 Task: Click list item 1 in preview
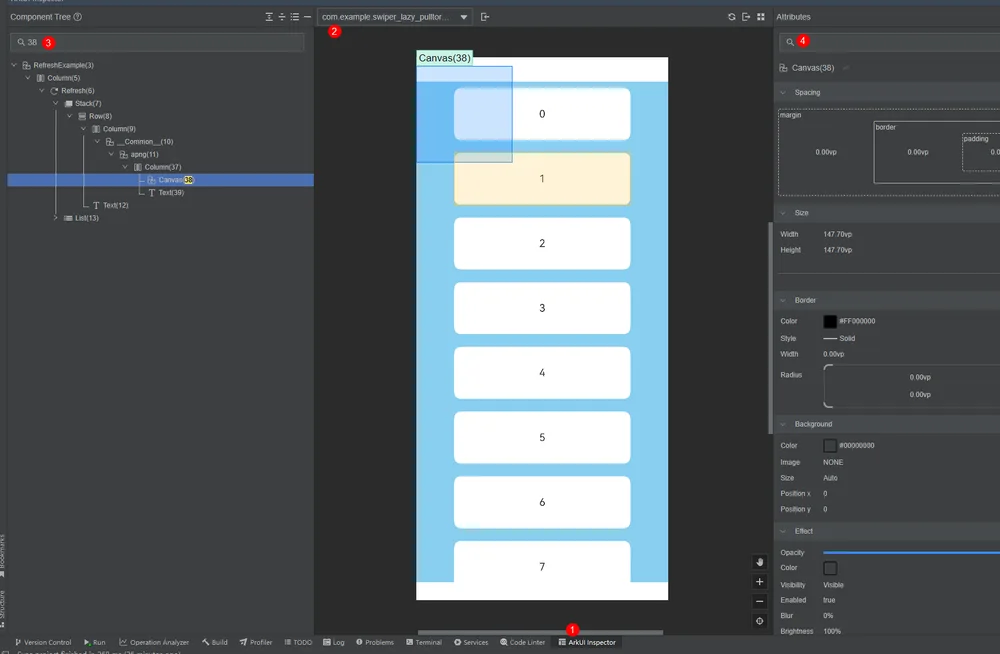click(542, 179)
